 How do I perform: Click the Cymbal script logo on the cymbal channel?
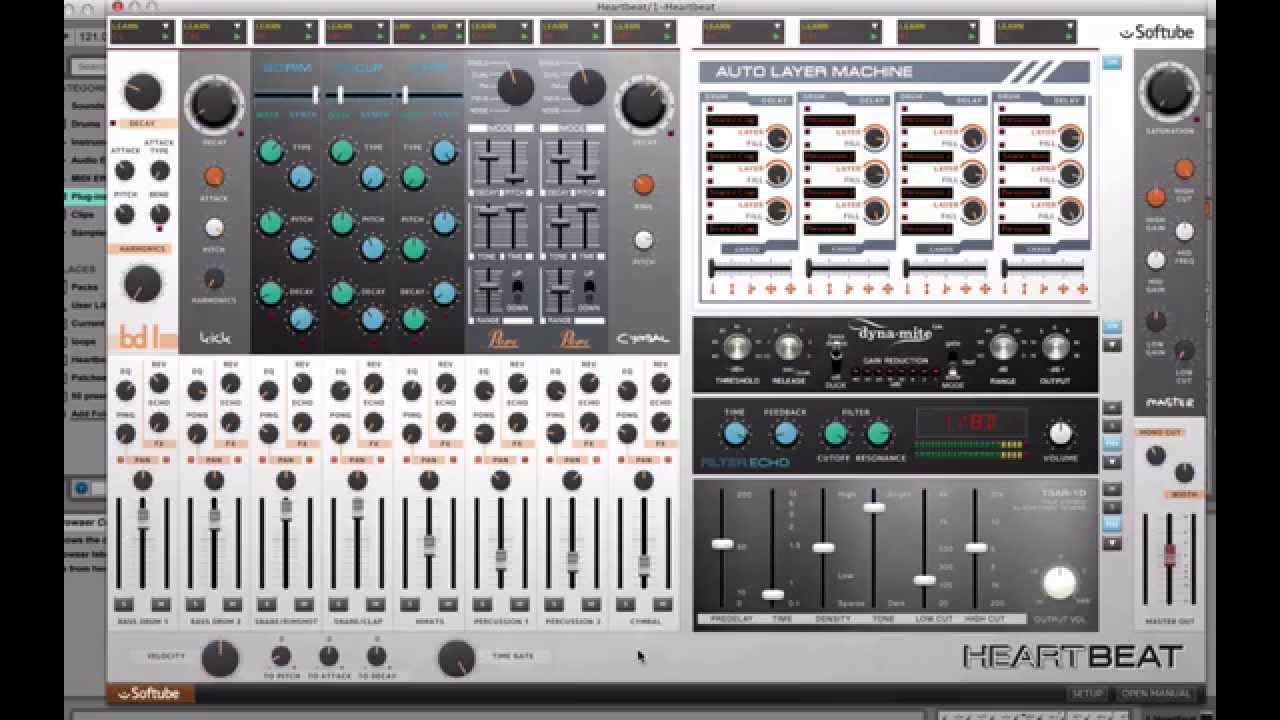pos(645,338)
